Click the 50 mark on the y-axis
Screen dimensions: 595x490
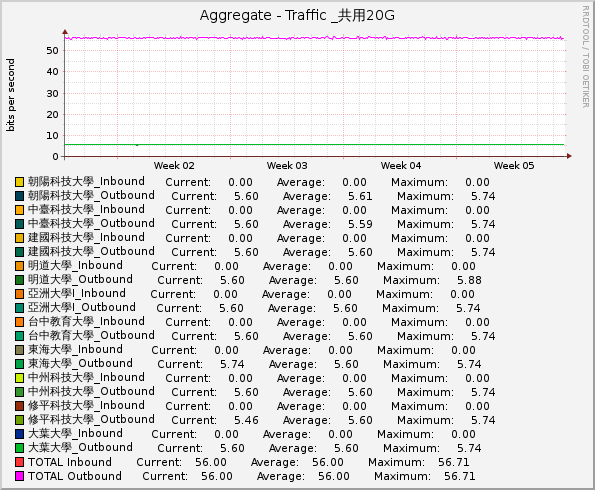pos(52,50)
